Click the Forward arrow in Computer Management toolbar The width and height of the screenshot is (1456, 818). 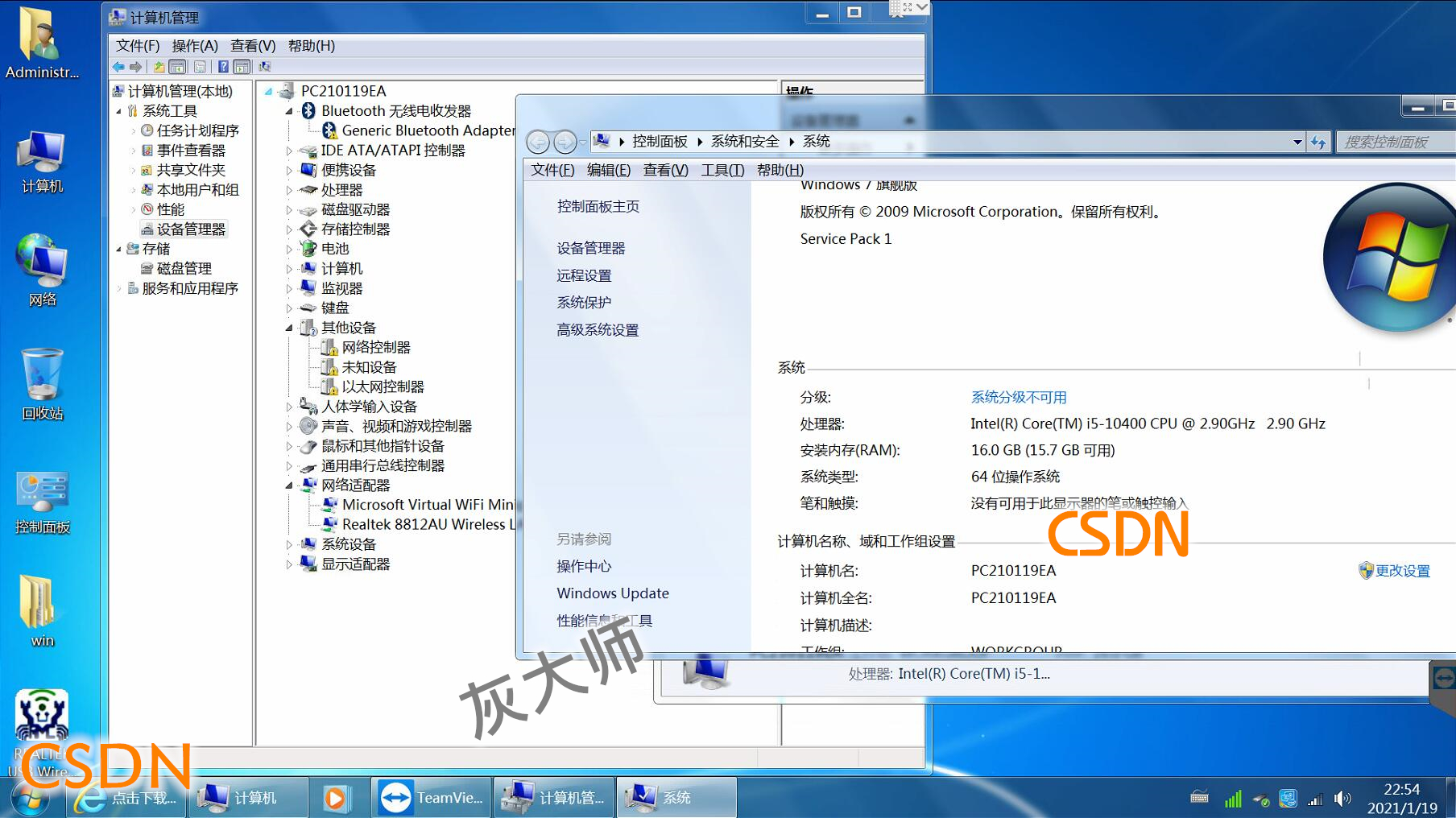tap(136, 67)
